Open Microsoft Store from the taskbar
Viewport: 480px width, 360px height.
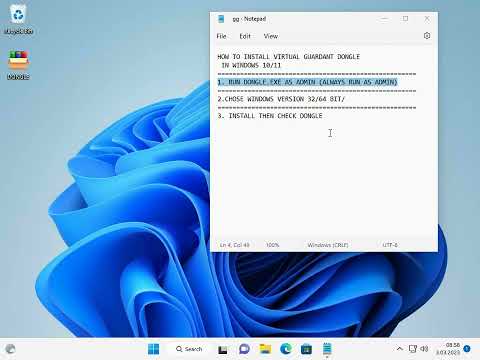(306, 349)
